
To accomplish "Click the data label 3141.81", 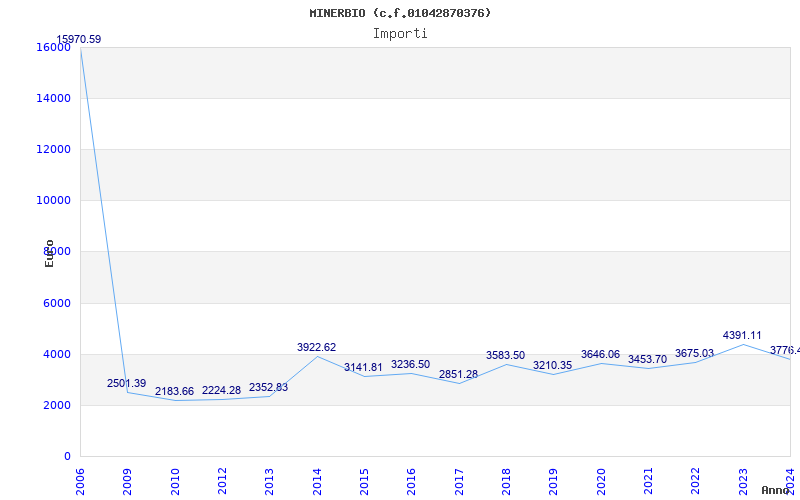I will (x=363, y=367).
